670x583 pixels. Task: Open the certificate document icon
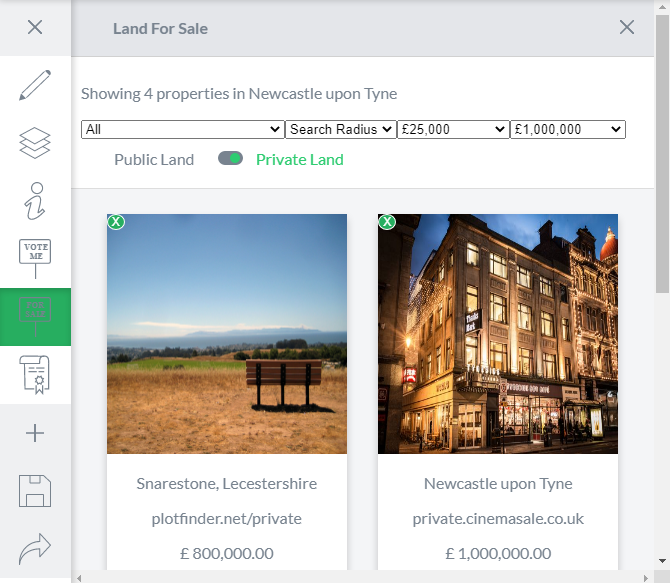35,374
